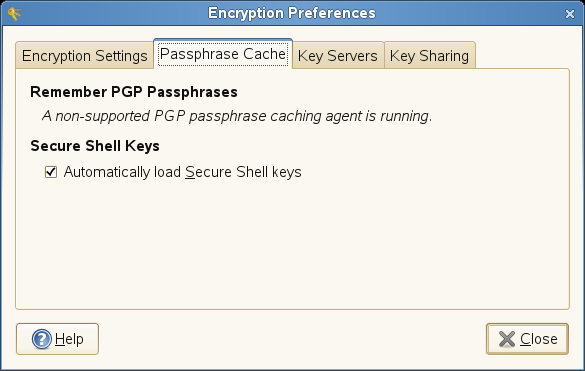Click the Automatically load Secure Shell keys label

(x=182, y=172)
